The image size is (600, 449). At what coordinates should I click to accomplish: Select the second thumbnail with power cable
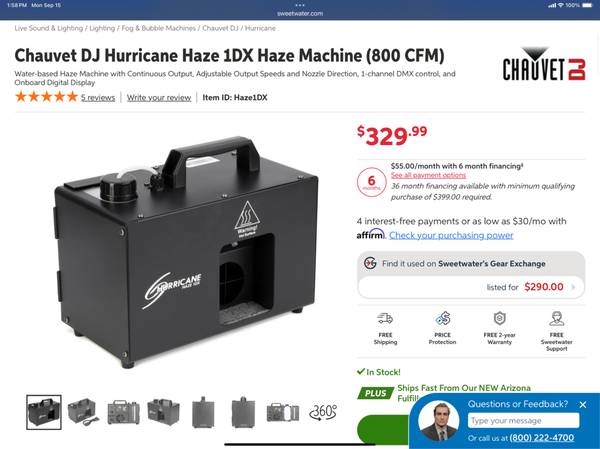84,412
